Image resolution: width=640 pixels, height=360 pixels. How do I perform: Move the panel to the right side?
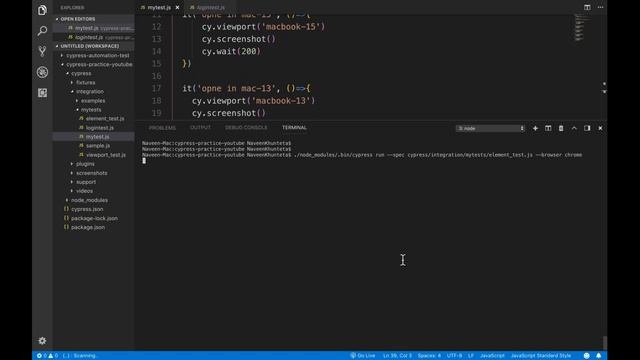click(587, 128)
